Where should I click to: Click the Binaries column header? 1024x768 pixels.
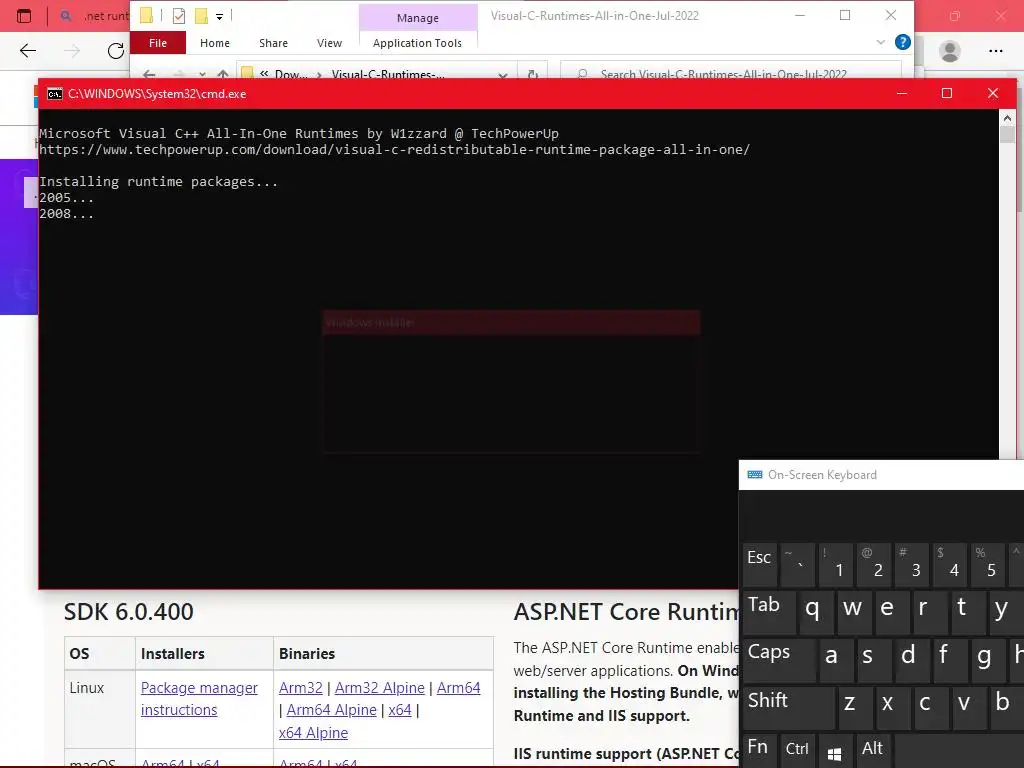tap(307, 654)
